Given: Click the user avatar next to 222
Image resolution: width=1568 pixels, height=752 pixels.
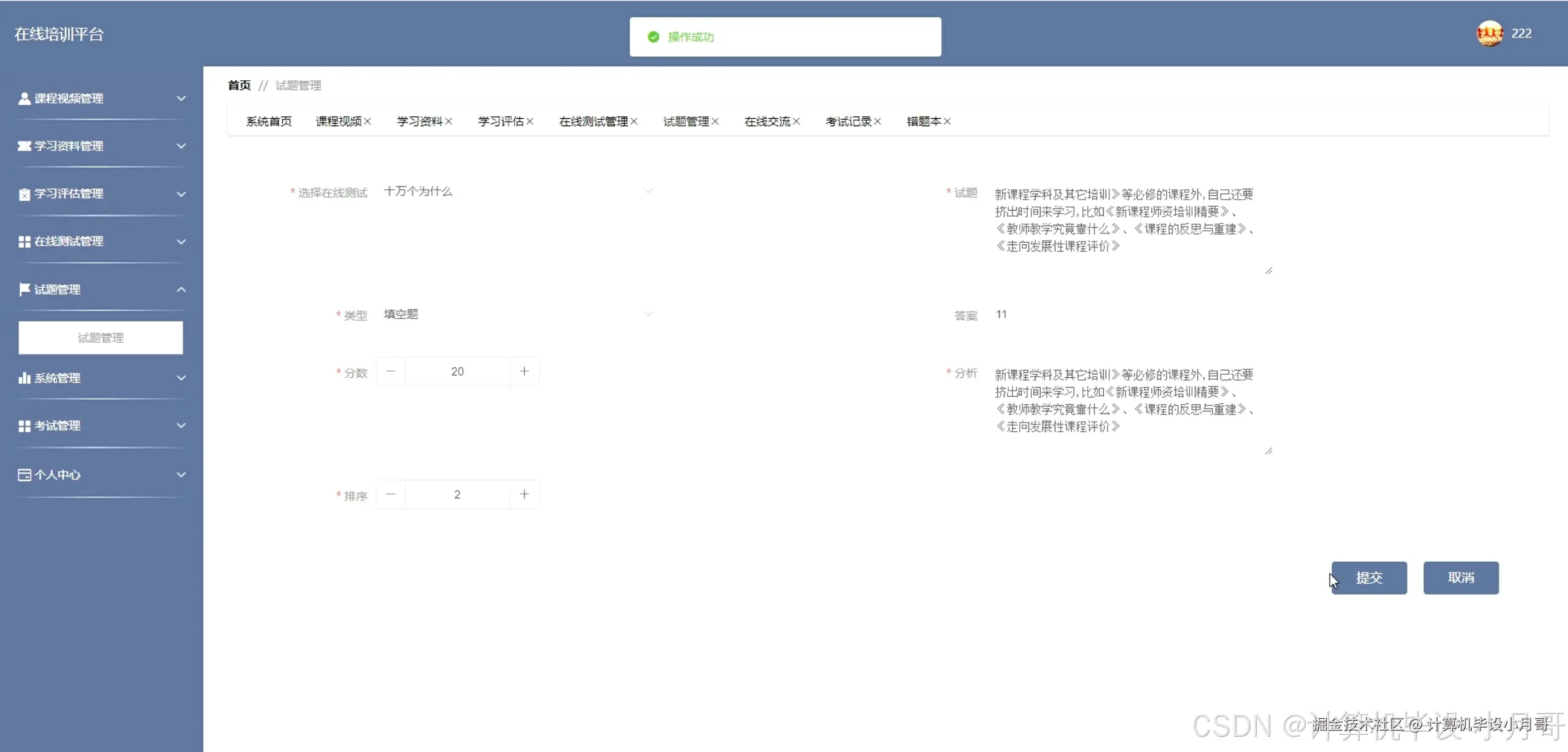Looking at the screenshot, I should [1490, 33].
